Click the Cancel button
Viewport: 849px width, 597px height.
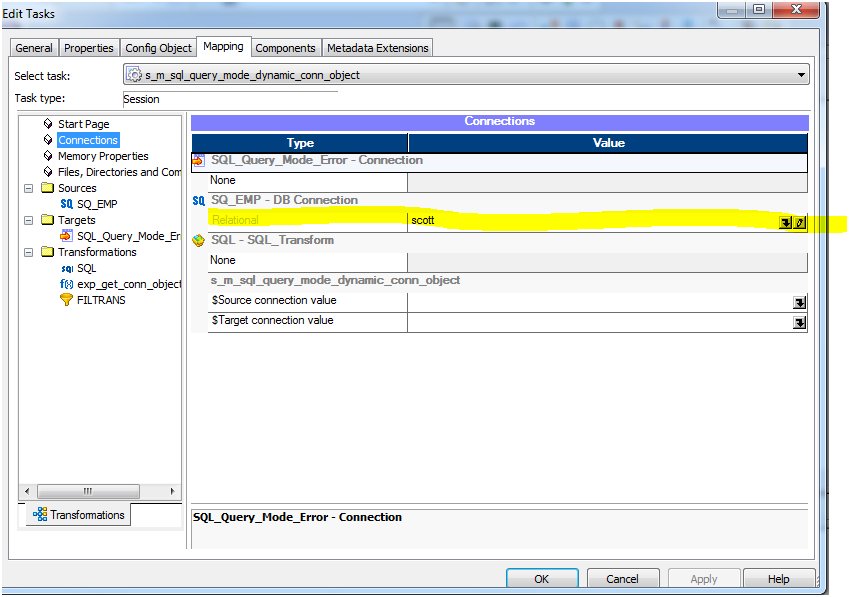pos(623,578)
